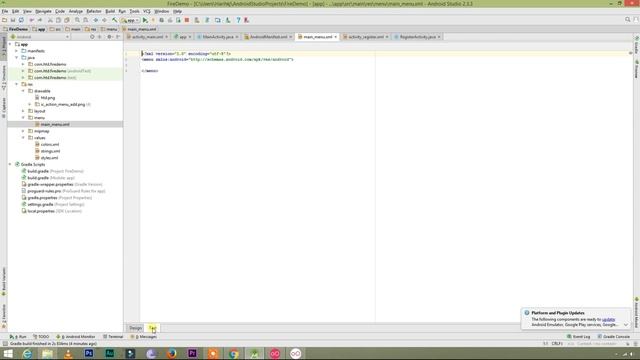
Task: Click the update link in the notification
Action: pos(608,319)
